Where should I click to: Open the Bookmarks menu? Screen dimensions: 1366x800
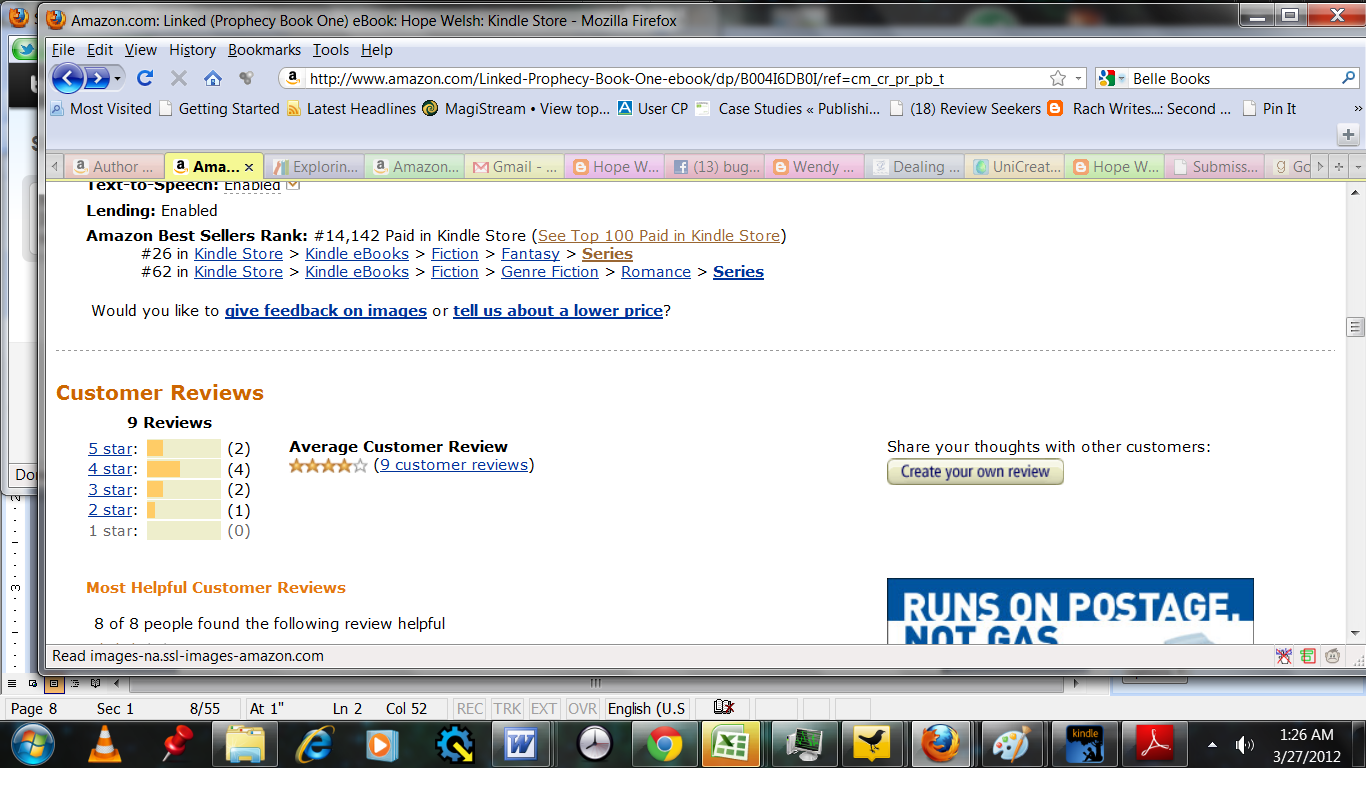point(264,50)
